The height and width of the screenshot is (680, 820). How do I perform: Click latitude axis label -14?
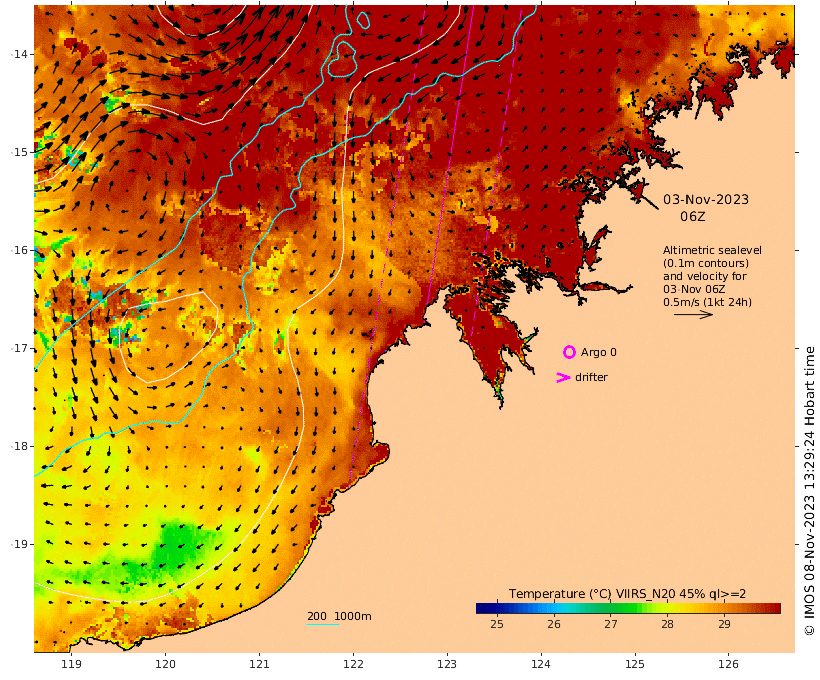point(20,54)
